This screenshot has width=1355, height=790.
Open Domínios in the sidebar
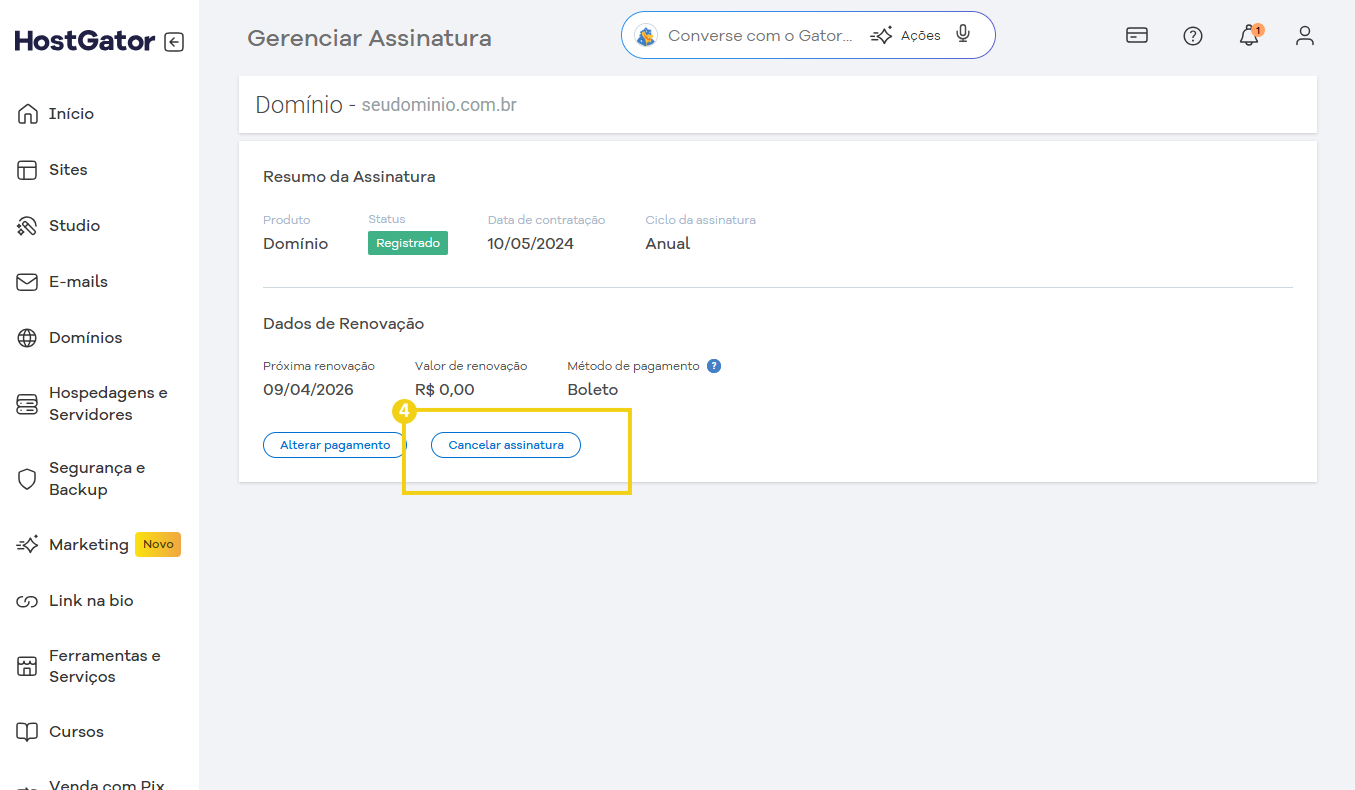tap(85, 338)
